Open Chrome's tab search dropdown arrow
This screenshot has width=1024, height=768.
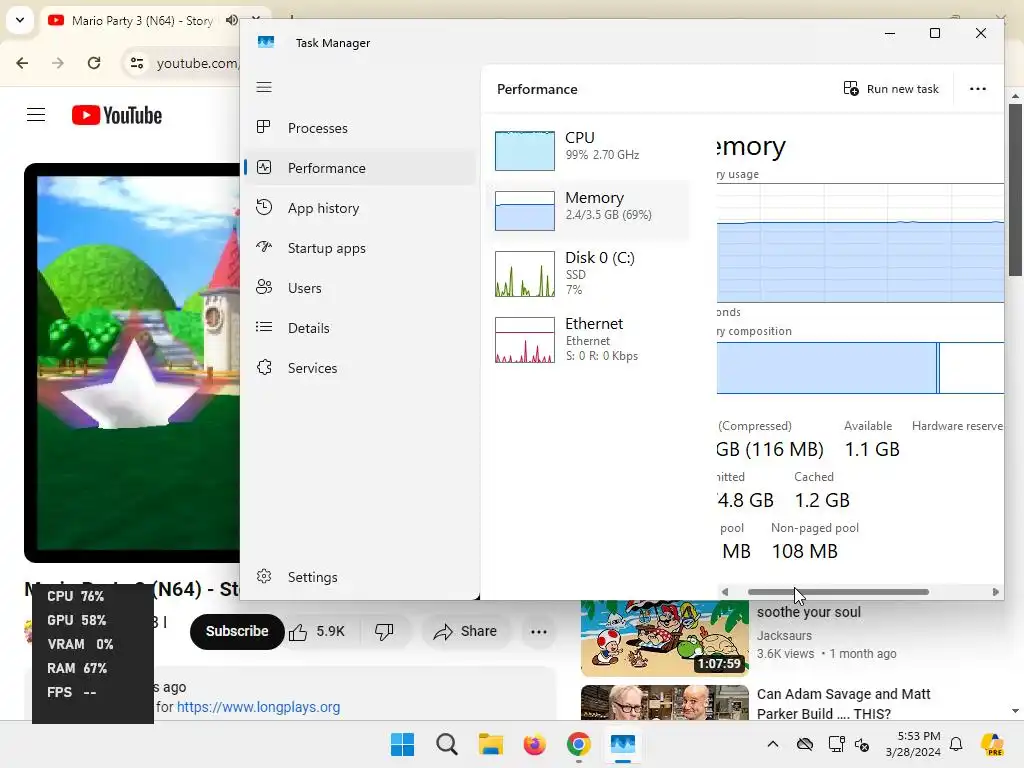tap(20, 20)
